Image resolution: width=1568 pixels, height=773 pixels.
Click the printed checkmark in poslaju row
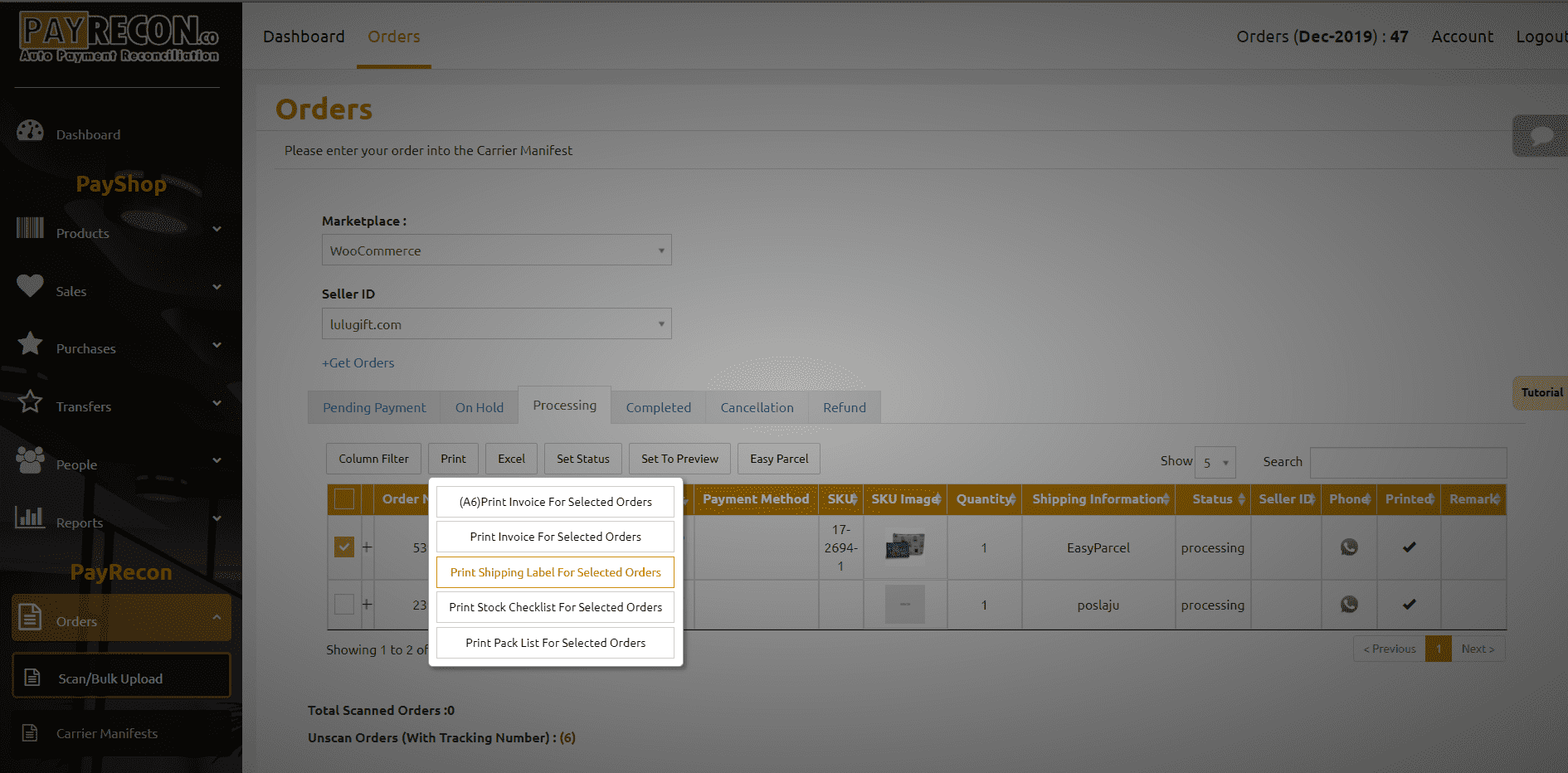pos(1409,605)
